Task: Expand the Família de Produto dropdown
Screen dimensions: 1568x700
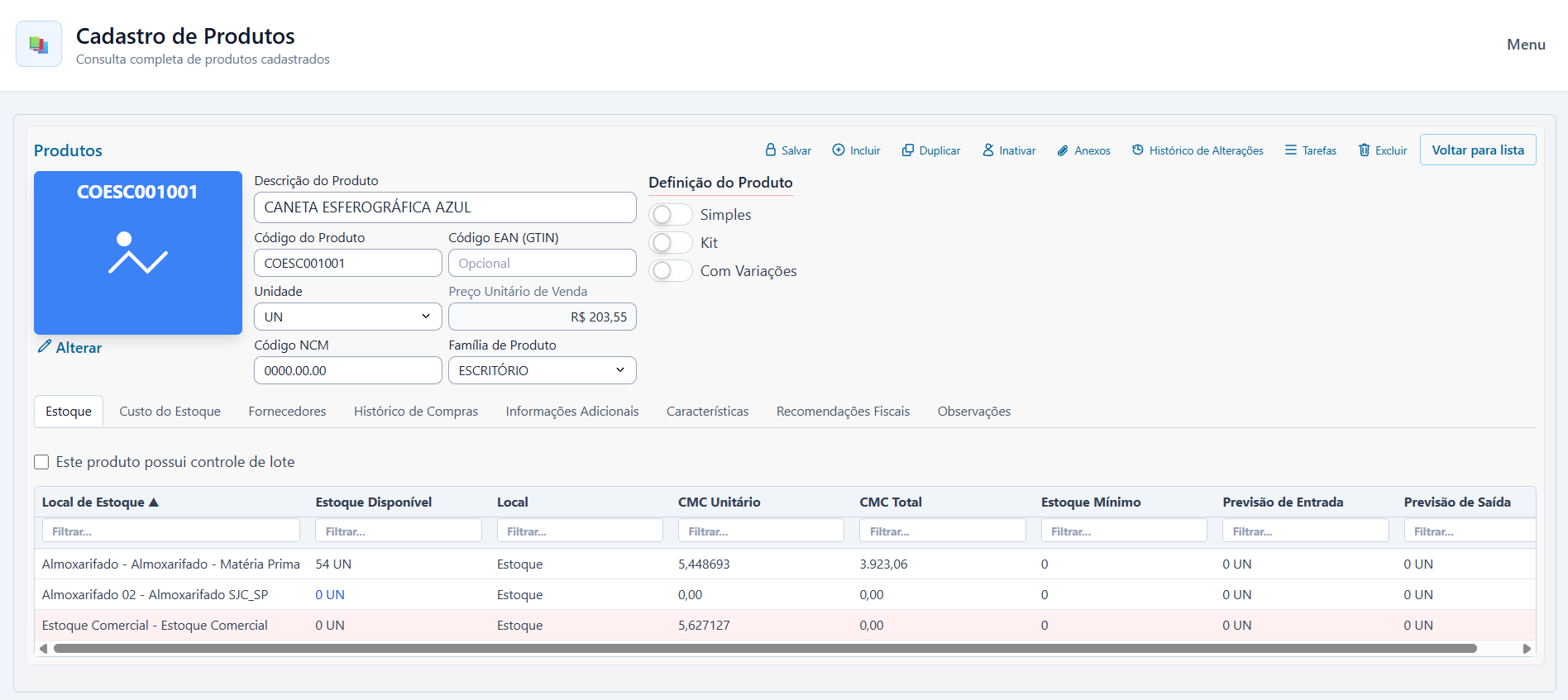Action: [543, 370]
